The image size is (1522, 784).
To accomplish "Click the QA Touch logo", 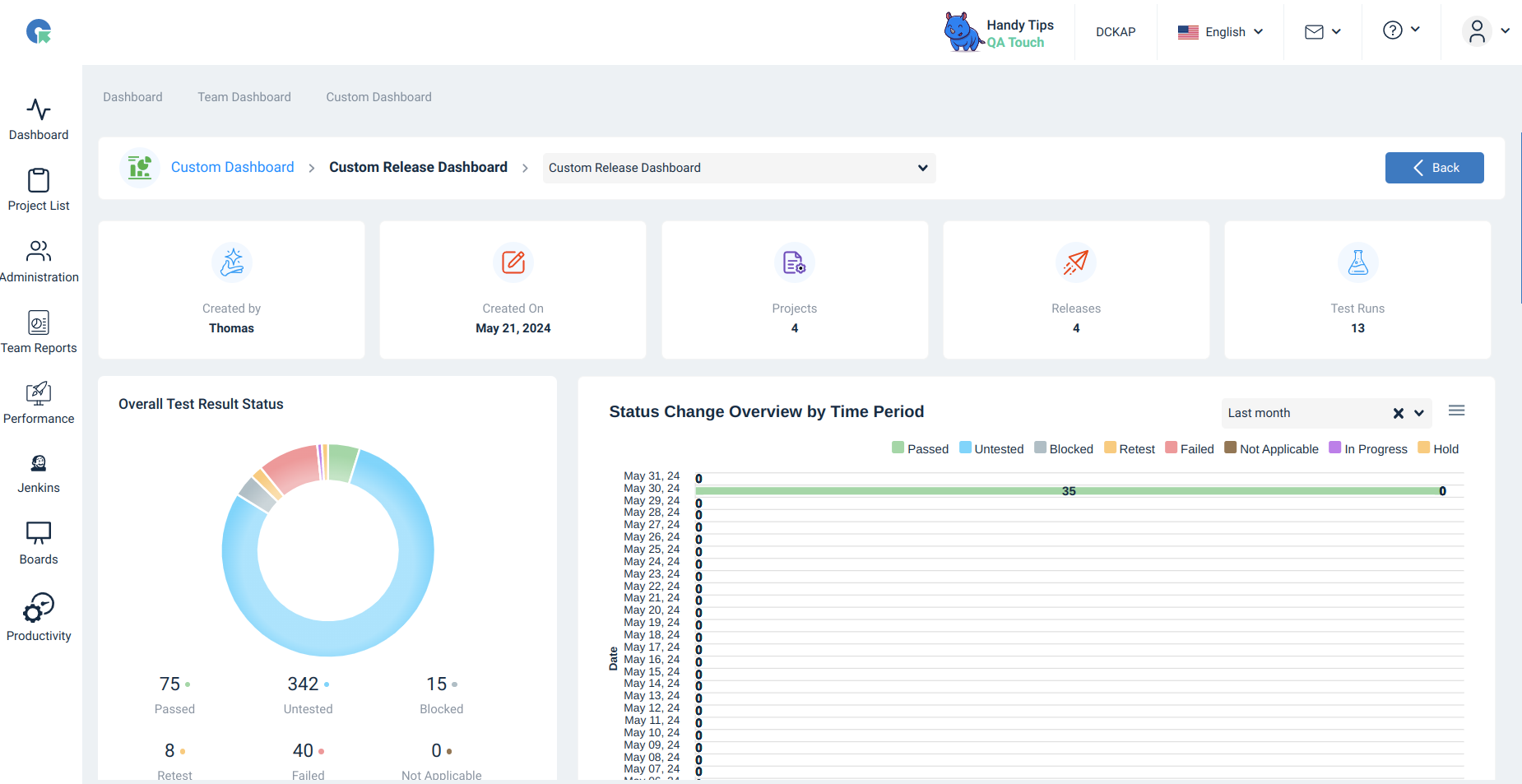I will [x=39, y=32].
